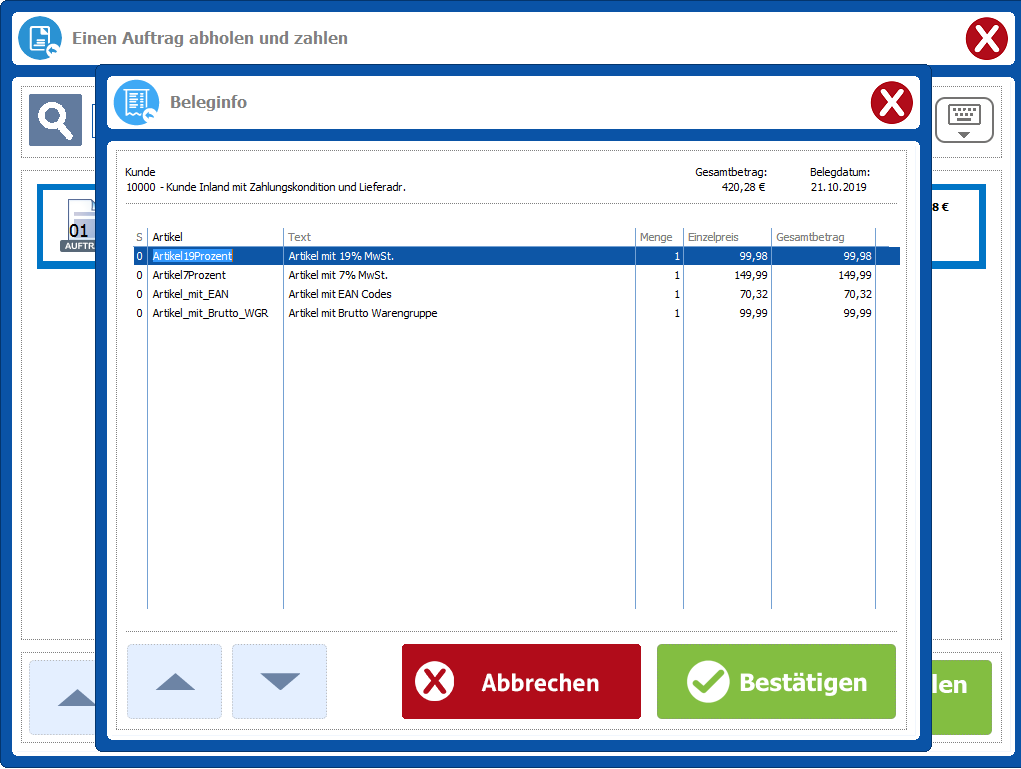
Task: Click the Abbrechen button
Action: tap(521, 682)
